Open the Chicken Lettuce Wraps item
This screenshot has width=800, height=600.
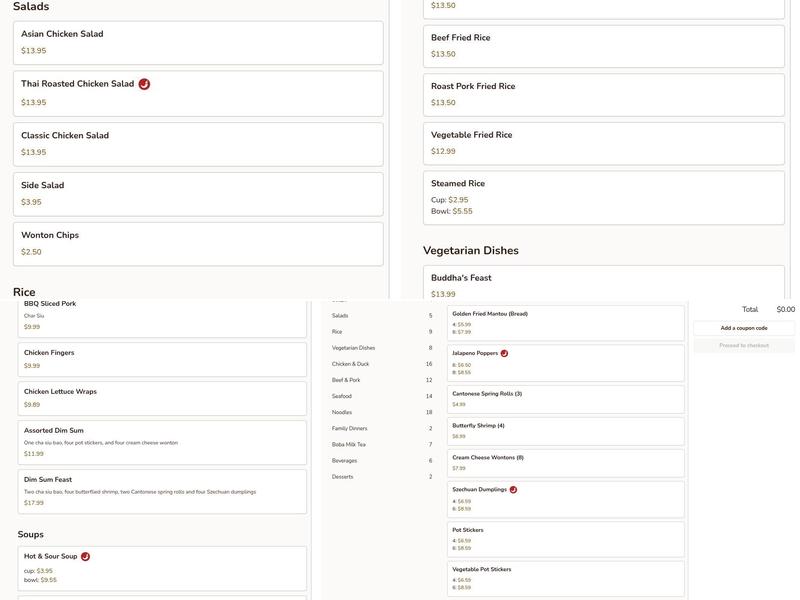(161, 397)
